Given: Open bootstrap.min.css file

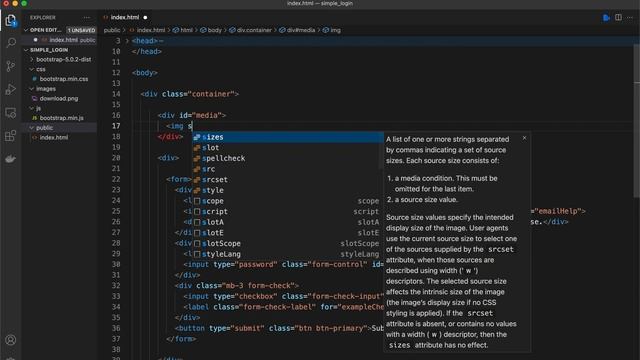Looking at the screenshot, I should tap(64, 79).
